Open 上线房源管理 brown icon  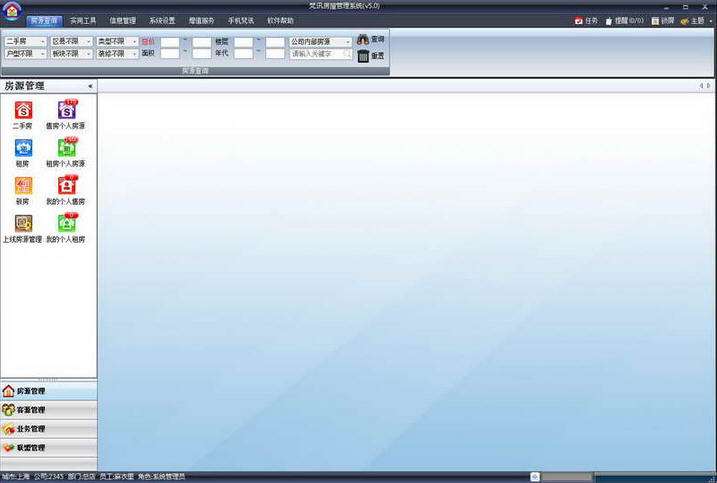point(23,224)
